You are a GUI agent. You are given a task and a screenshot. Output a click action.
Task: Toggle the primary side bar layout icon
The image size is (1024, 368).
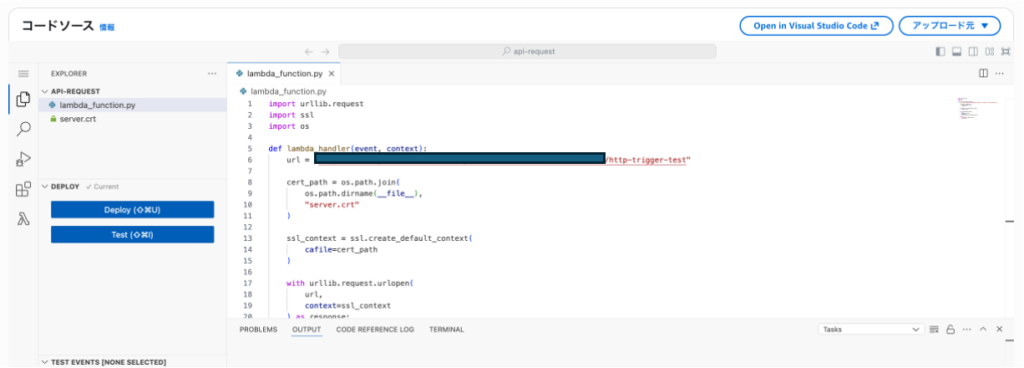coord(940,52)
